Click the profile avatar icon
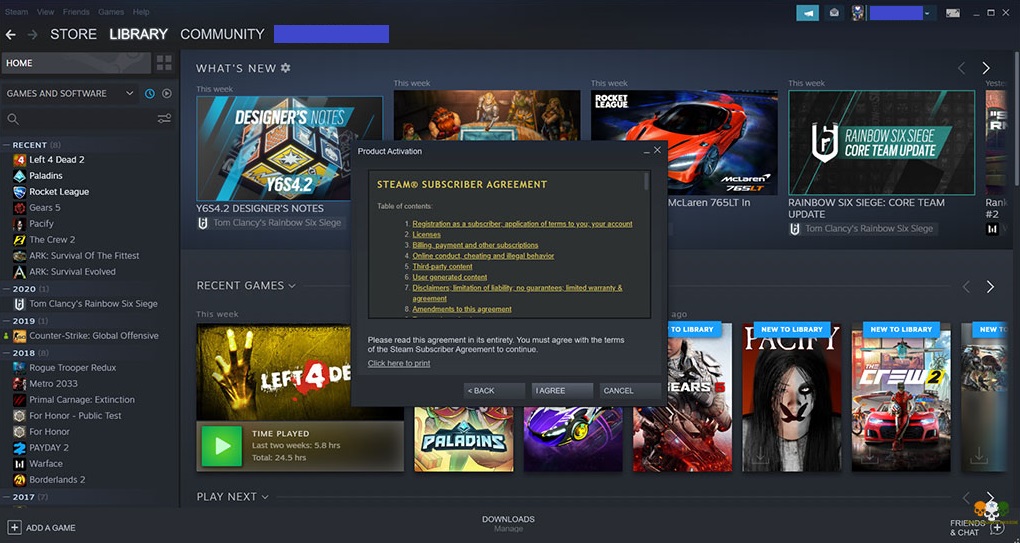The height and width of the screenshot is (543, 1020). [858, 12]
